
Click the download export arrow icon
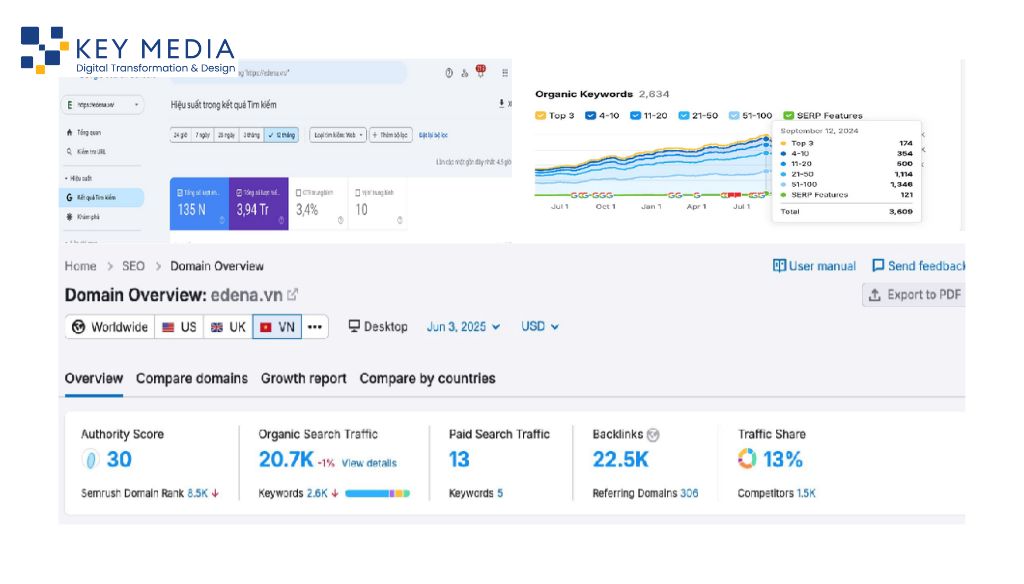tap(502, 103)
